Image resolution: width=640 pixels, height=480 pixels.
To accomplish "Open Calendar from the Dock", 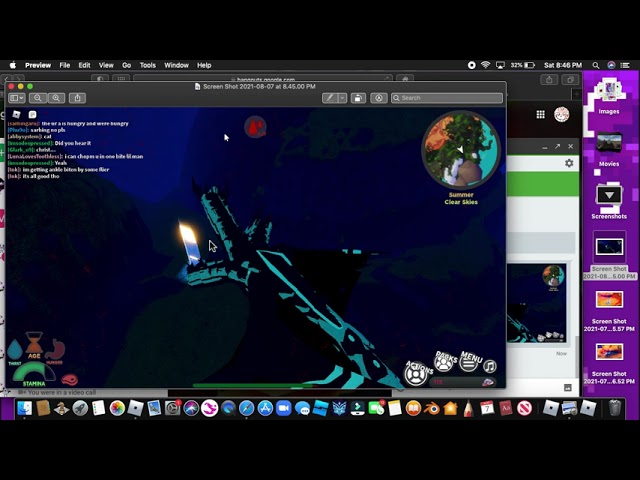I will point(487,408).
